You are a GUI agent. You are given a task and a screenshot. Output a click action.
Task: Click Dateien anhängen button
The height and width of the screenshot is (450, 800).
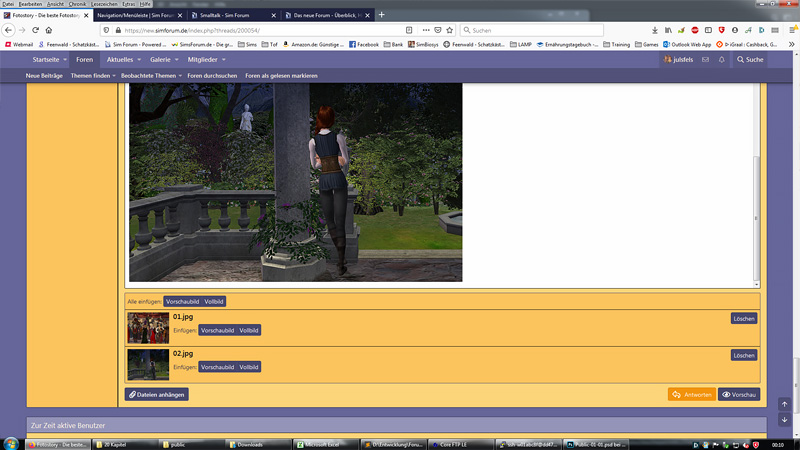coord(157,394)
